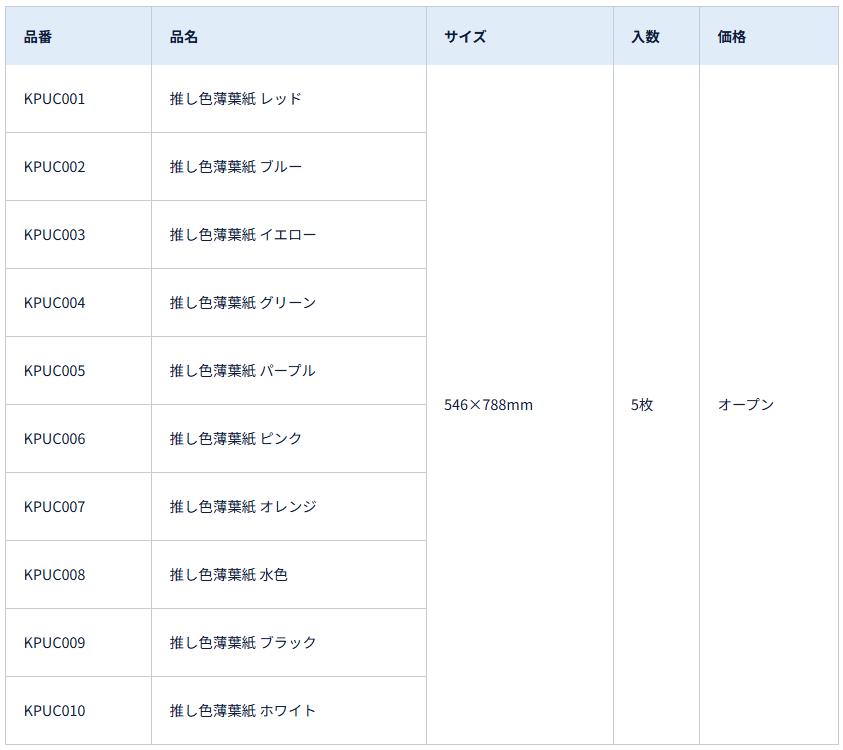Viewport: 843px width, 750px height.
Task: Click the サイズ column header
Action: 465,37
